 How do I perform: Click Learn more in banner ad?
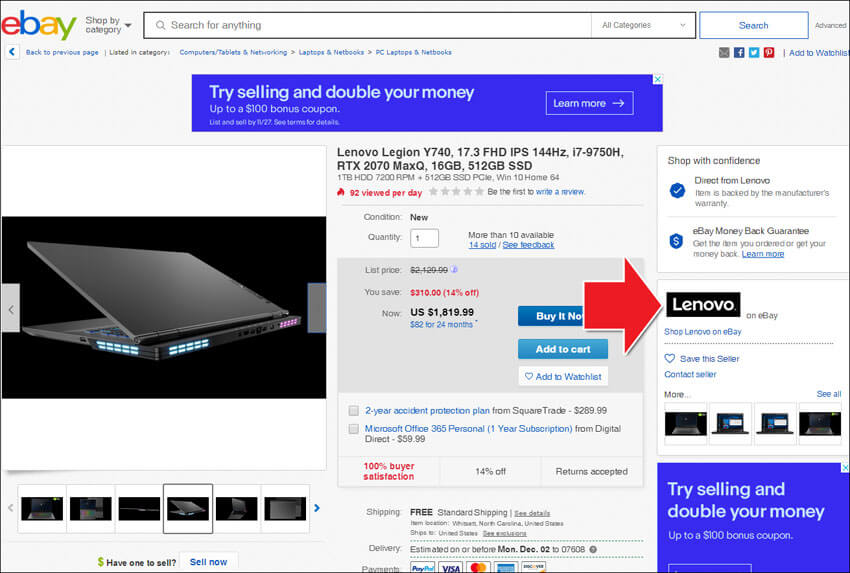click(589, 103)
